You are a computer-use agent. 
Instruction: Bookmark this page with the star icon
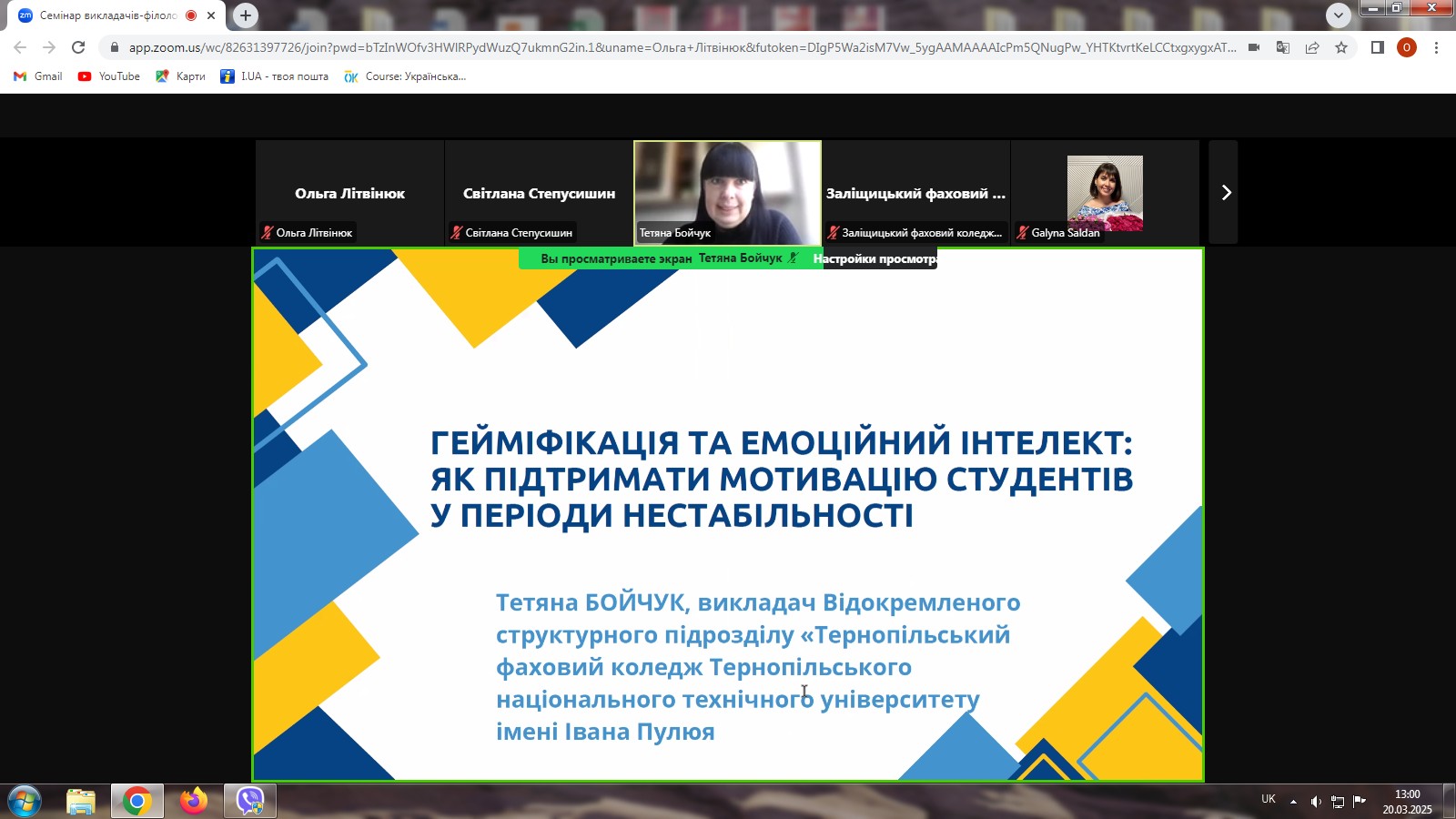1341,47
